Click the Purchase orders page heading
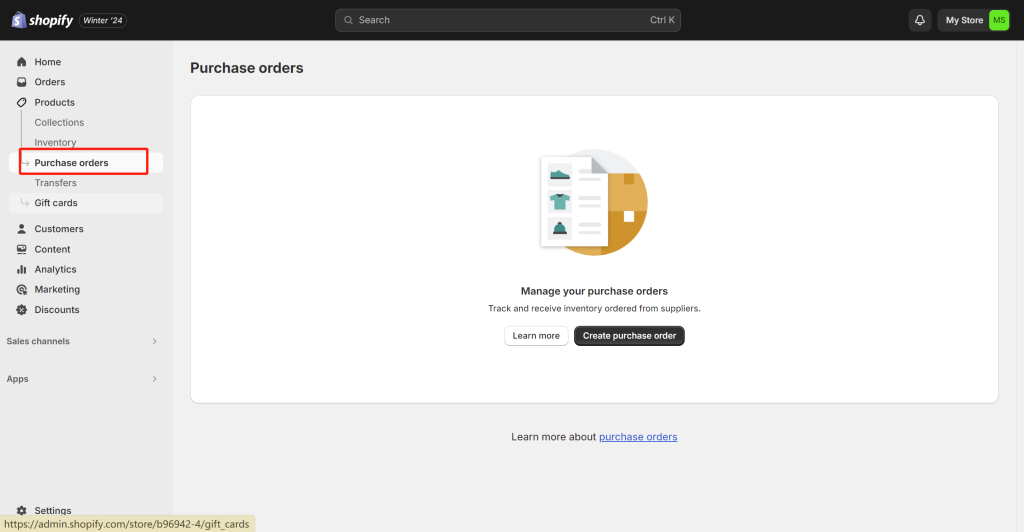Image resolution: width=1024 pixels, height=532 pixels. [x=247, y=68]
